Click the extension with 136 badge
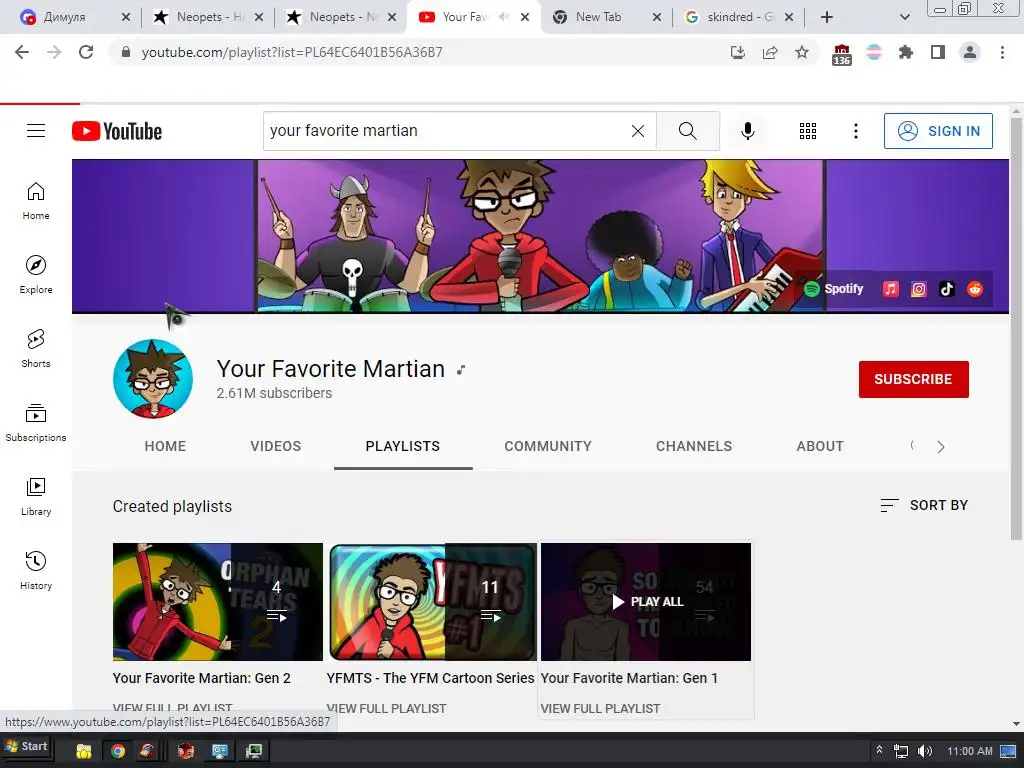The width and height of the screenshot is (1024, 768). tap(842, 54)
